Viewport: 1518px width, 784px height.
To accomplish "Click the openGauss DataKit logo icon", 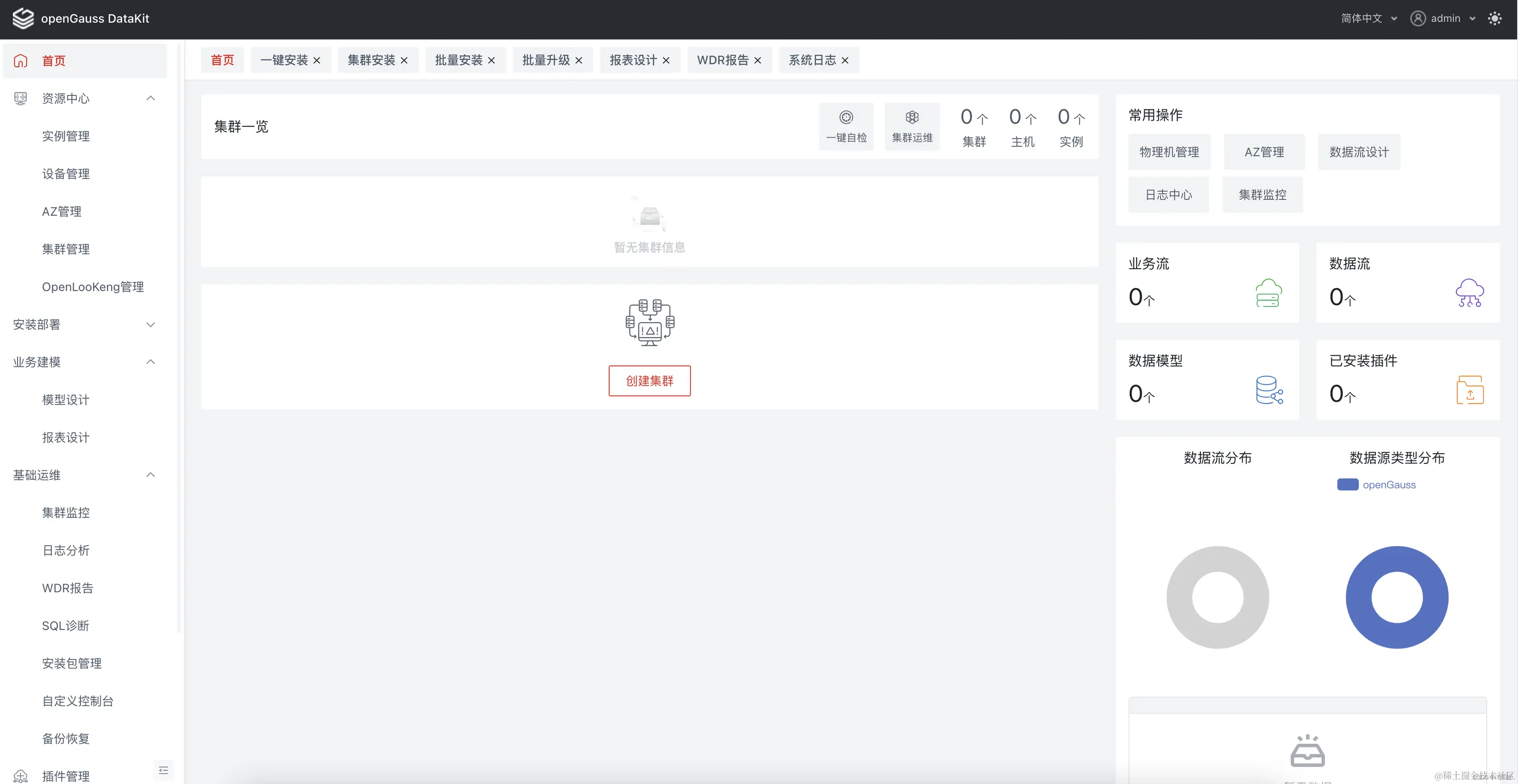I will tap(23, 18).
